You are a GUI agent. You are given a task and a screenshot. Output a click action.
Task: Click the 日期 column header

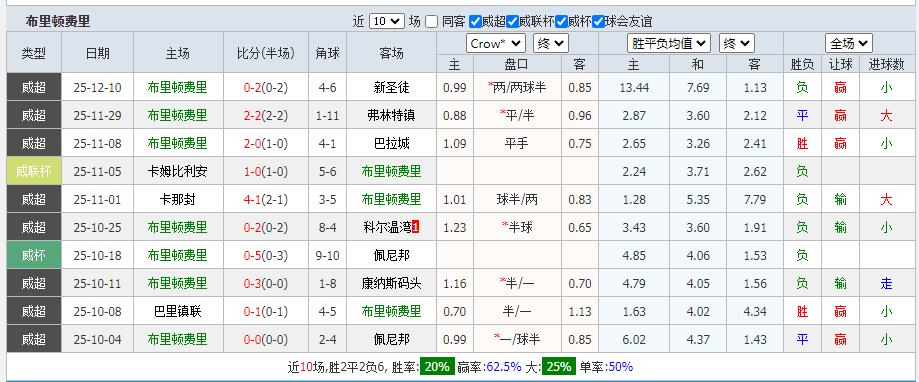(x=97, y=53)
